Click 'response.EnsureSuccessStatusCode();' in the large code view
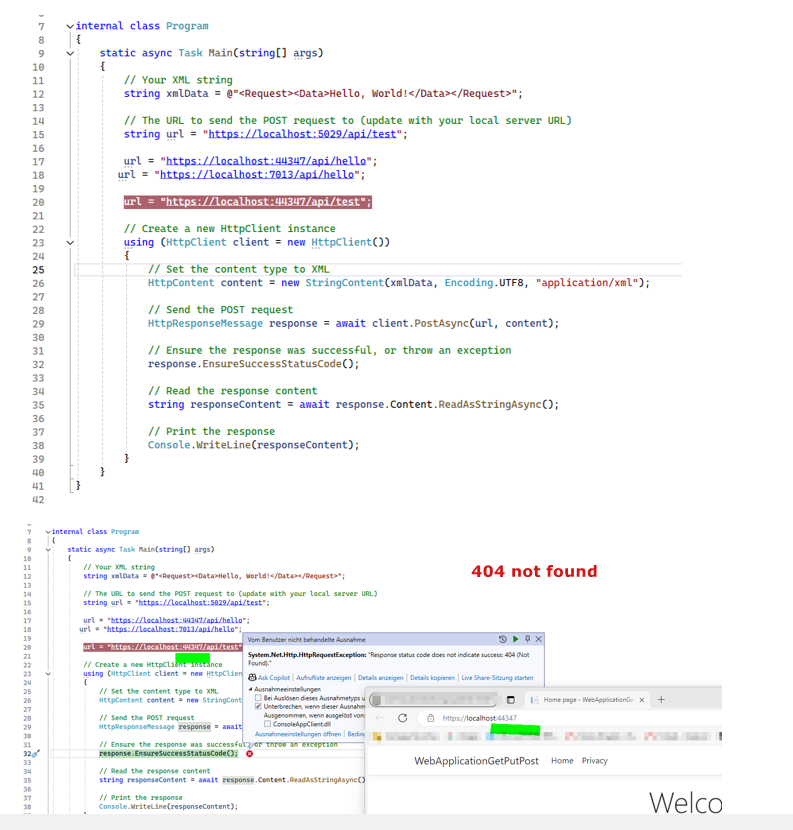The image size is (793, 830). pyautogui.click(x=254, y=364)
